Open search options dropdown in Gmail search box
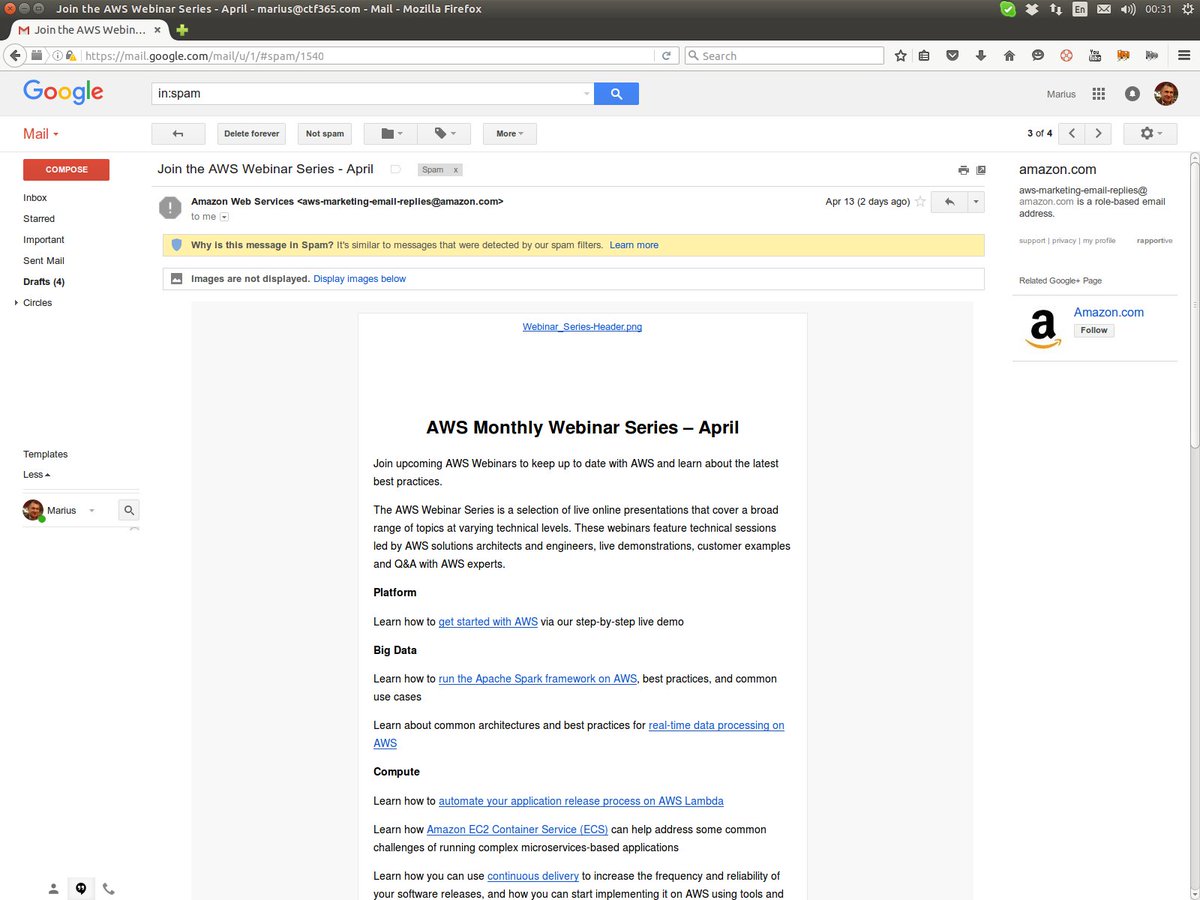 click(x=586, y=94)
